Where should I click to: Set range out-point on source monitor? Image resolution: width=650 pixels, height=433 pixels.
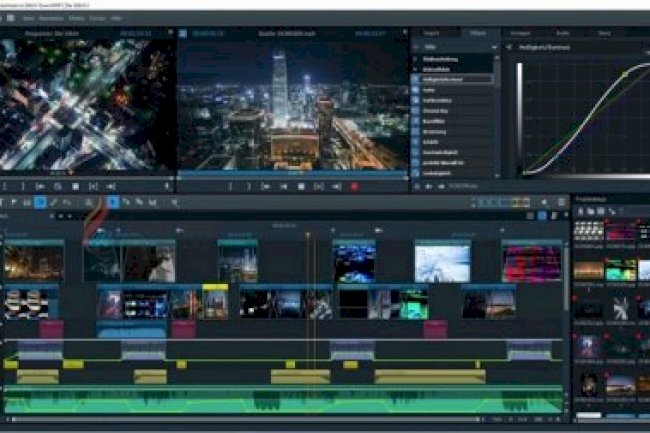pos(248,187)
